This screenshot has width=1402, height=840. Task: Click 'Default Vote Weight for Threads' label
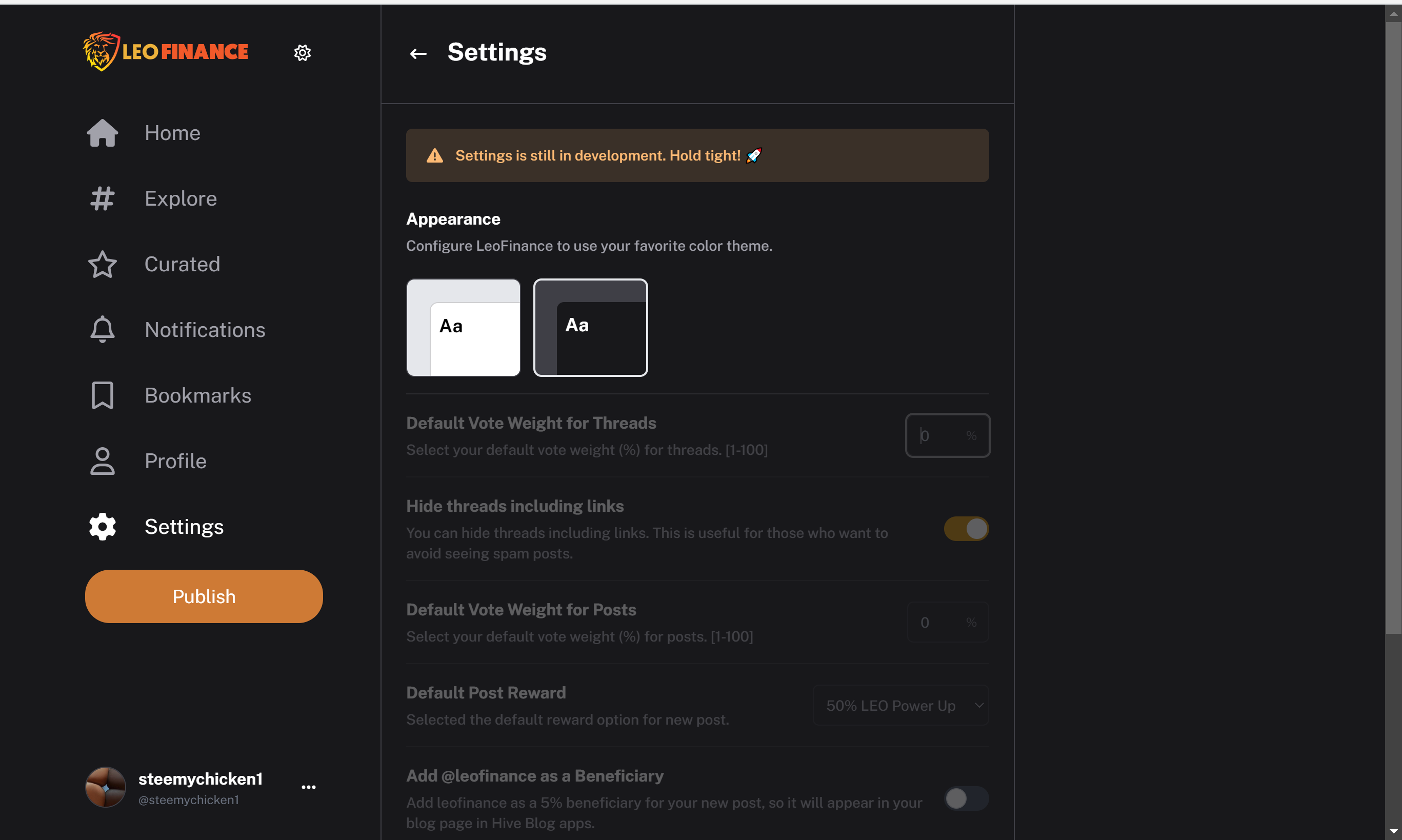tap(531, 423)
